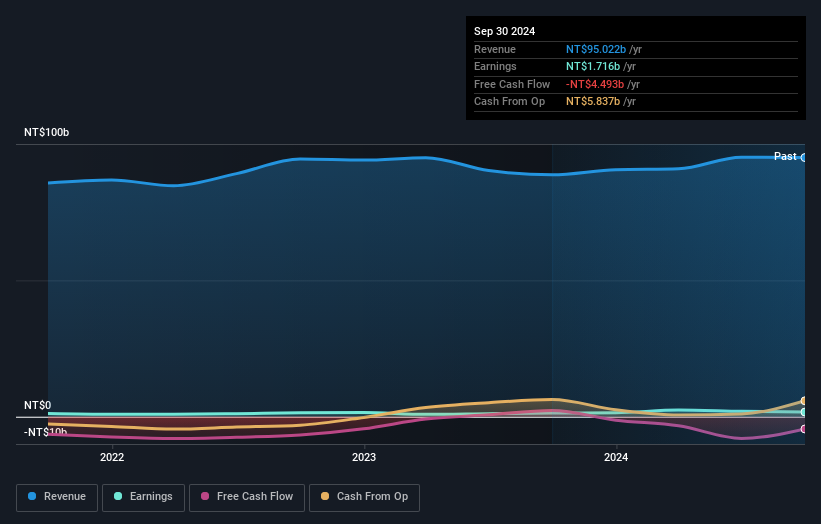Click the pink Free Cash Flow end-point marker

(x=804, y=429)
